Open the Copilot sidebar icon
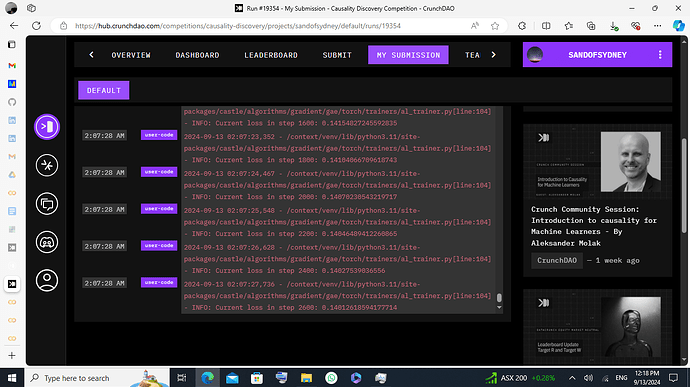690x387 pixels. pos(679,26)
